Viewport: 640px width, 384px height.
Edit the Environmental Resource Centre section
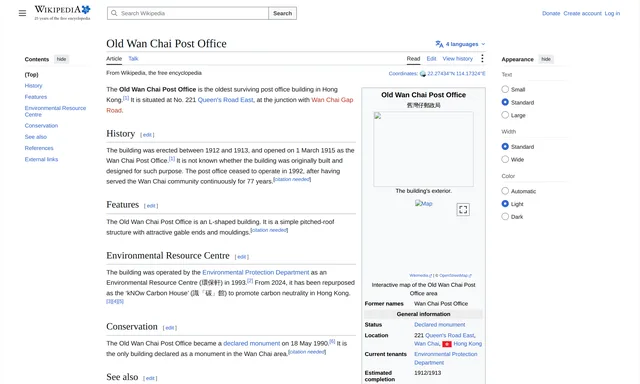pos(242,257)
